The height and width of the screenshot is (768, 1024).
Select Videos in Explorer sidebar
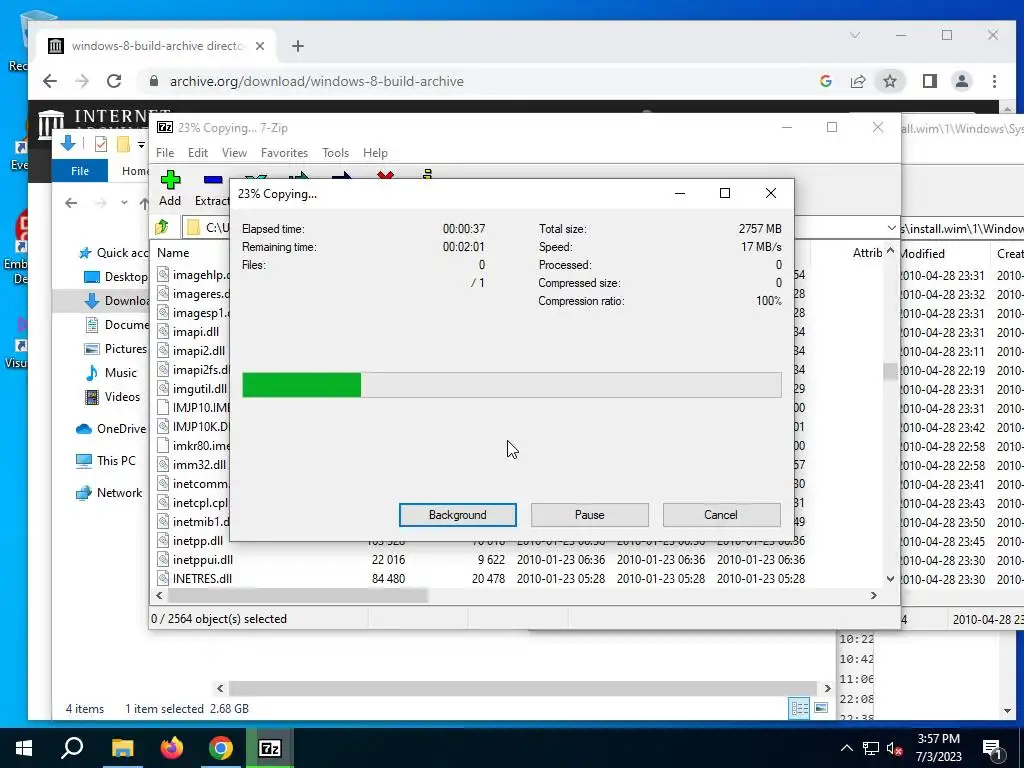[x=112, y=397]
